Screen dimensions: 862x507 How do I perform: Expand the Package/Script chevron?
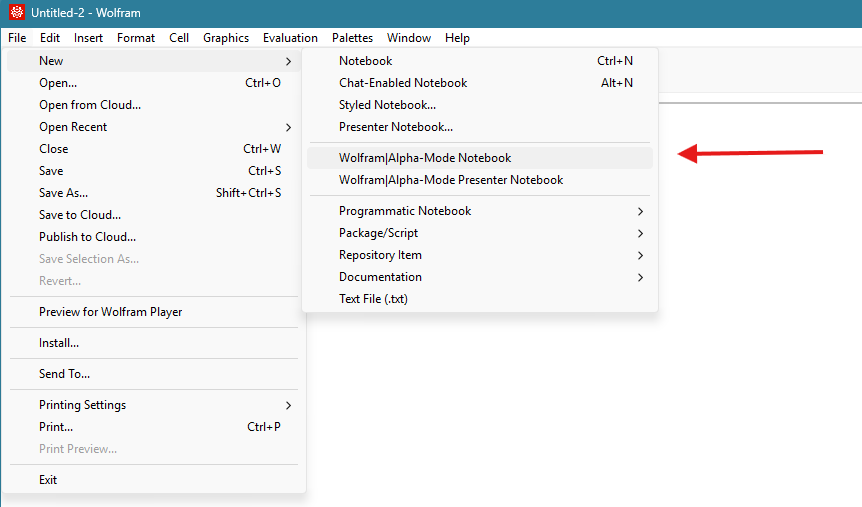[640, 234]
